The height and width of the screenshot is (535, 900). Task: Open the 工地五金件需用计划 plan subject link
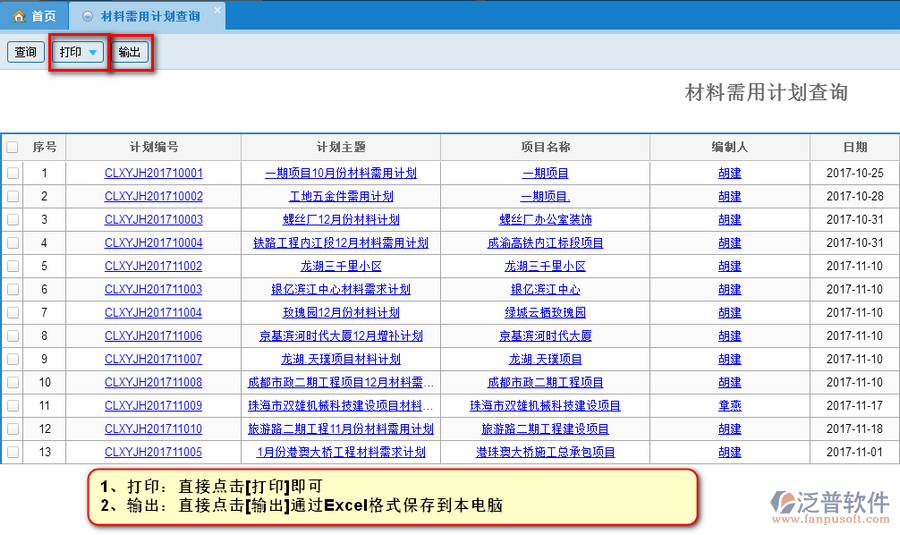[x=341, y=196]
